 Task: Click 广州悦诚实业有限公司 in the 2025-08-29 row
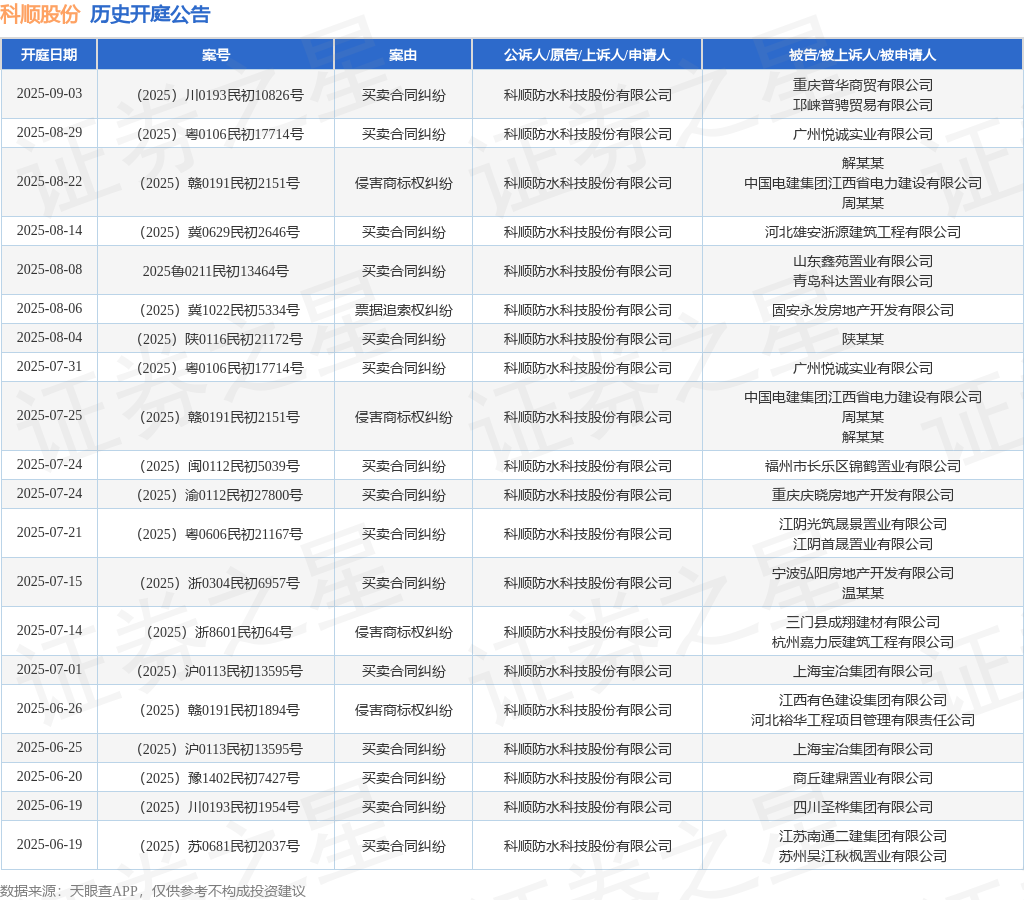[x=863, y=135]
